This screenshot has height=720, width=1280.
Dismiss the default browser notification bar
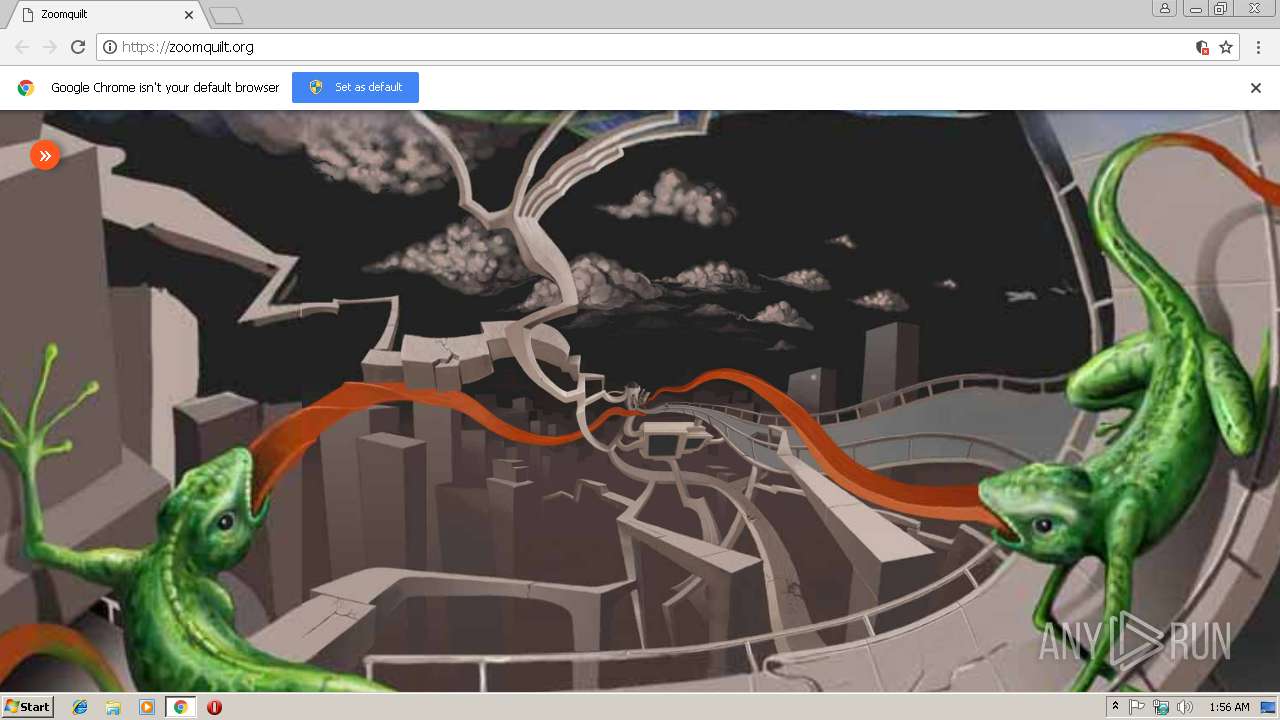[1256, 88]
